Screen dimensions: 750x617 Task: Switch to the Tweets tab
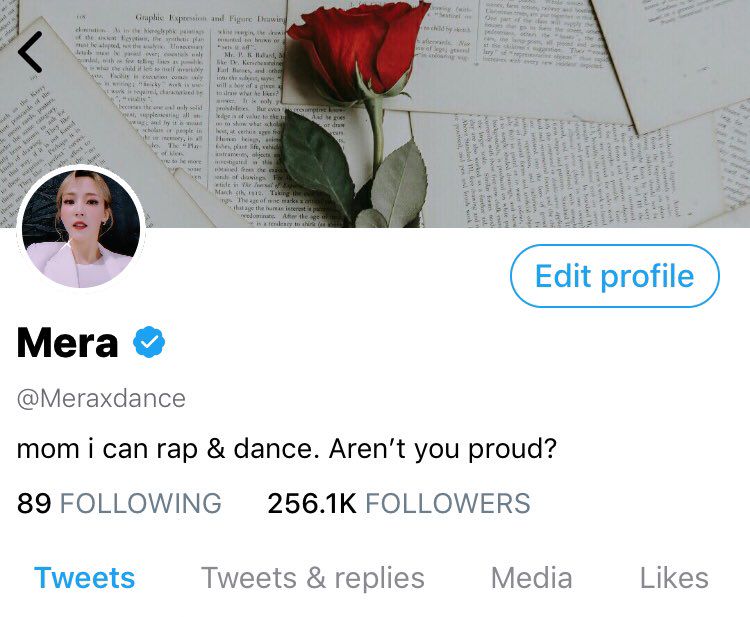84,578
